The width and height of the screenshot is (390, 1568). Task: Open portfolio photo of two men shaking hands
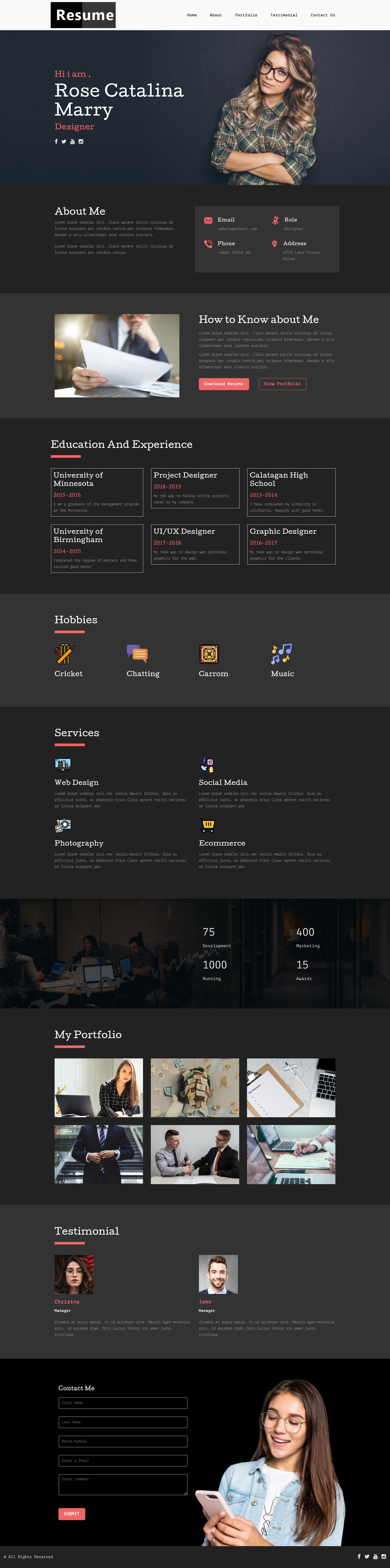point(195,1155)
